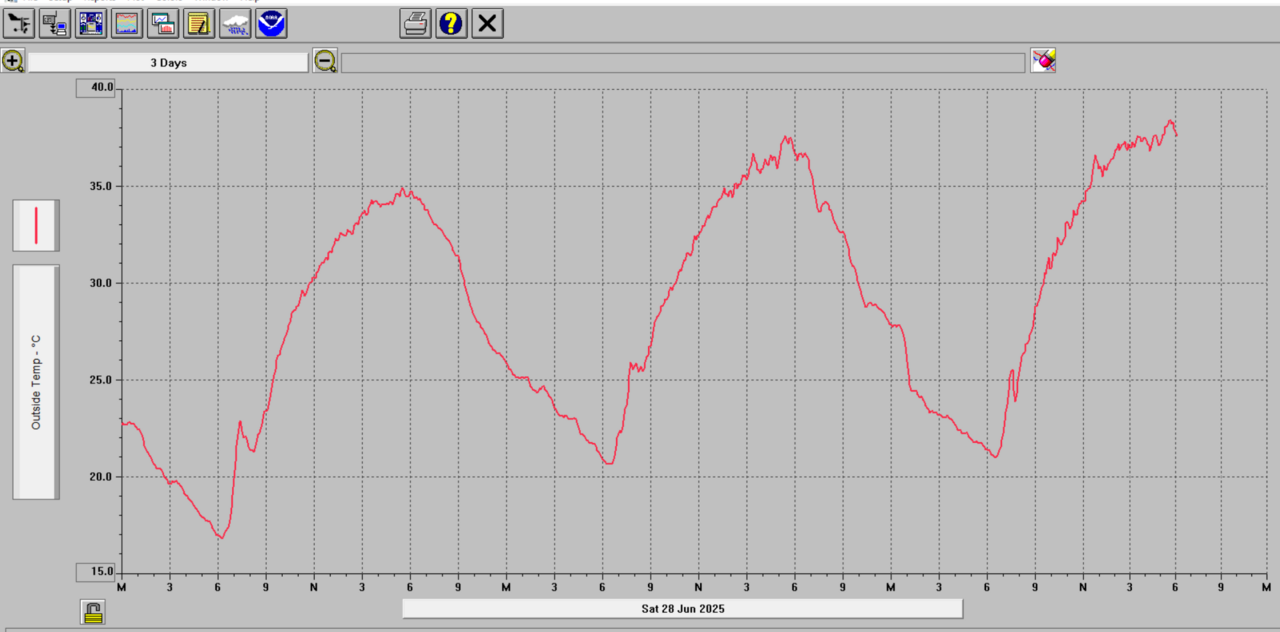This screenshot has height=632, width=1280.
Task: Click the download data to computer icon
Action: 55,23
